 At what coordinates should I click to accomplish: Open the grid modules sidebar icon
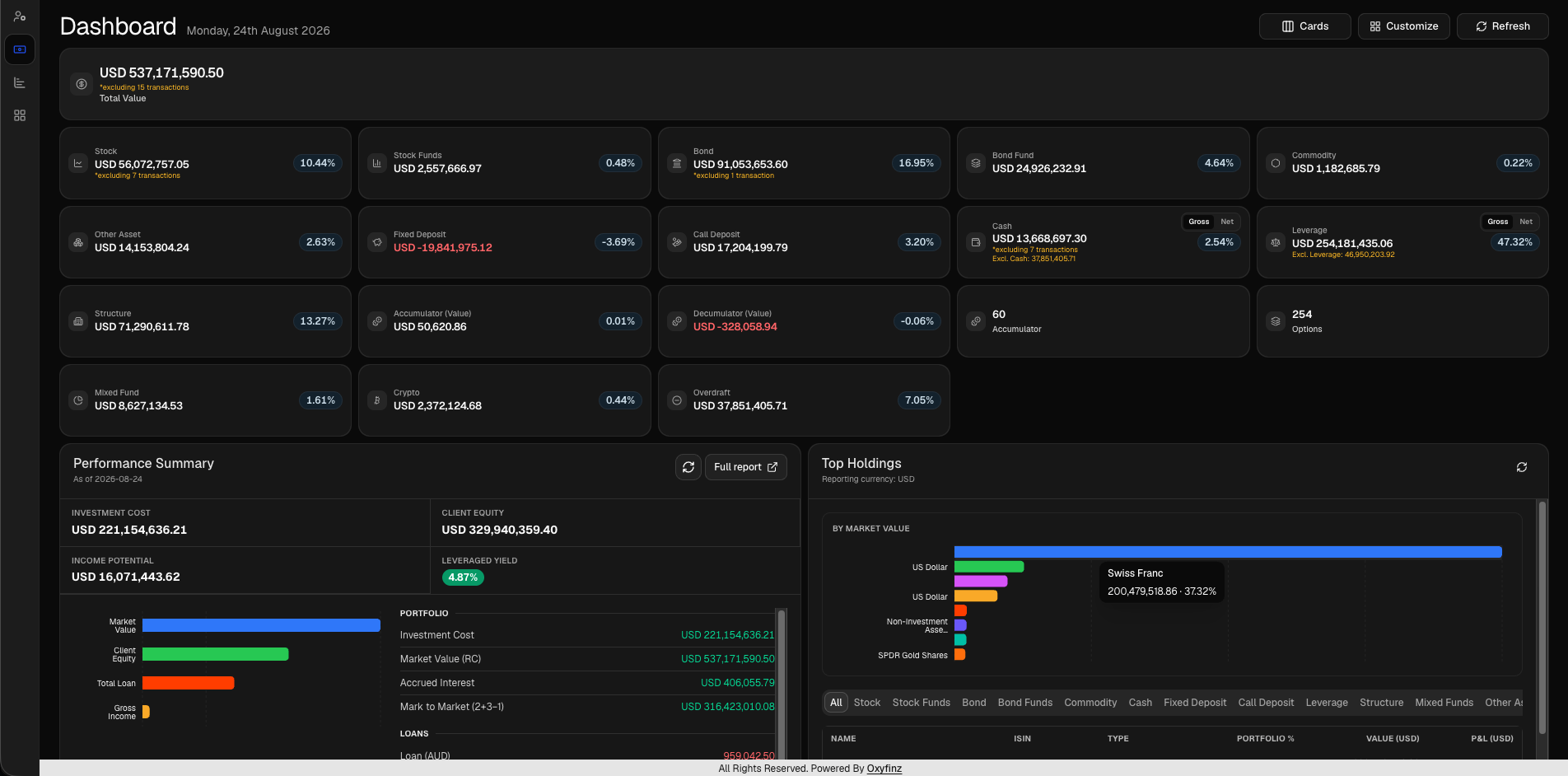coord(20,115)
